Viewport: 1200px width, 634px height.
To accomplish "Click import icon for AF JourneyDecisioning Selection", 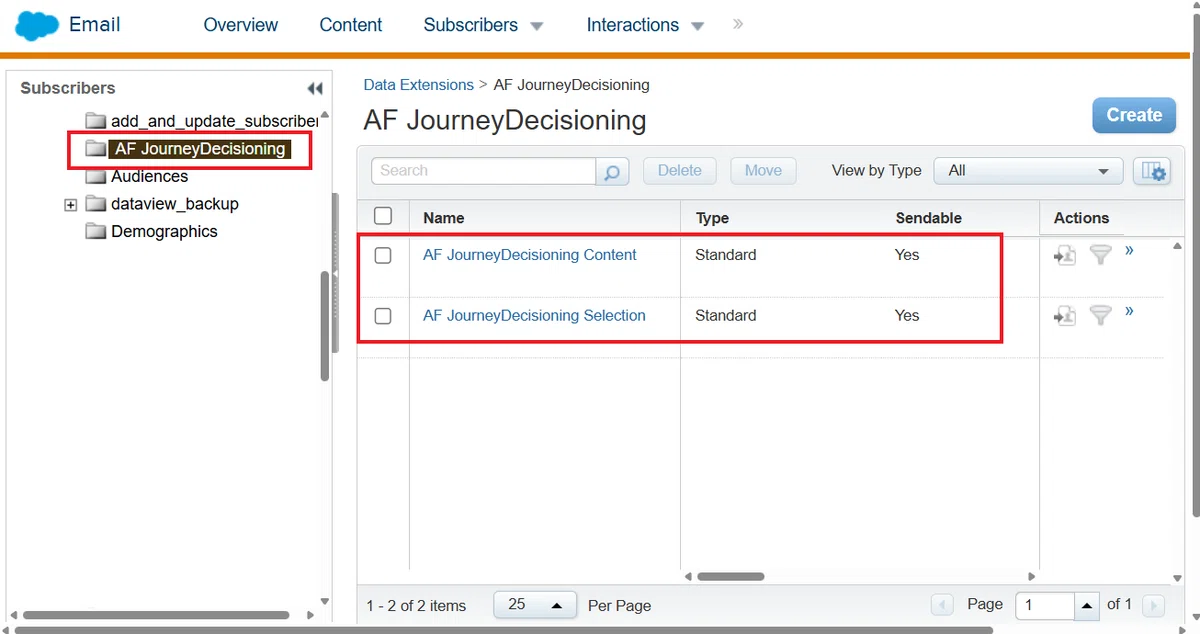I will coord(1064,316).
